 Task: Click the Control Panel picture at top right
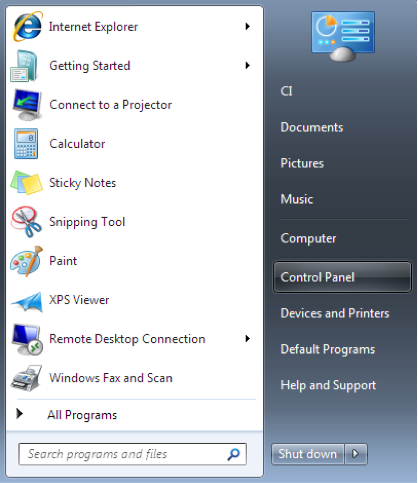[x=343, y=36]
